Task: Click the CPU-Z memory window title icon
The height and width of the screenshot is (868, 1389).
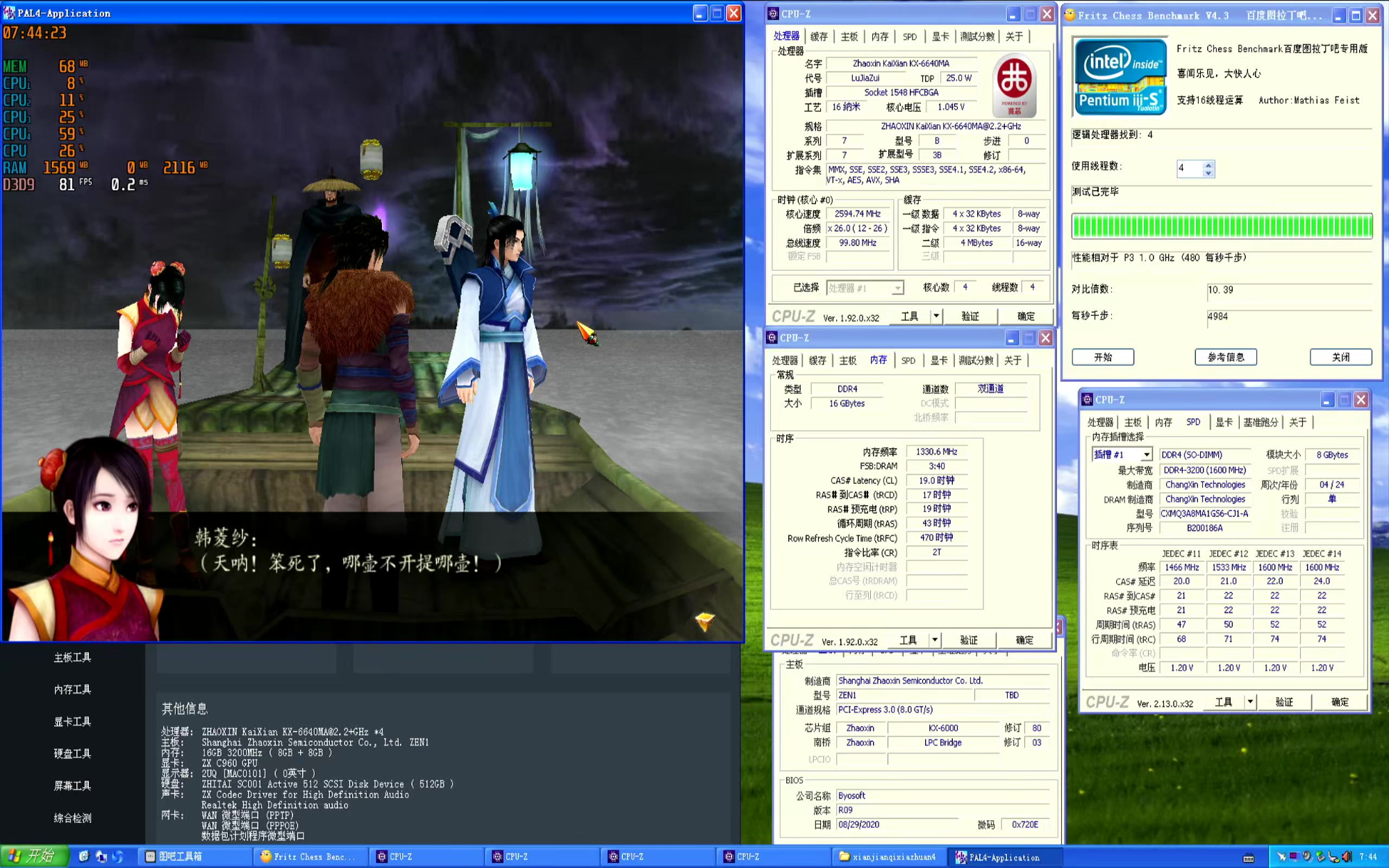Action: [772, 338]
